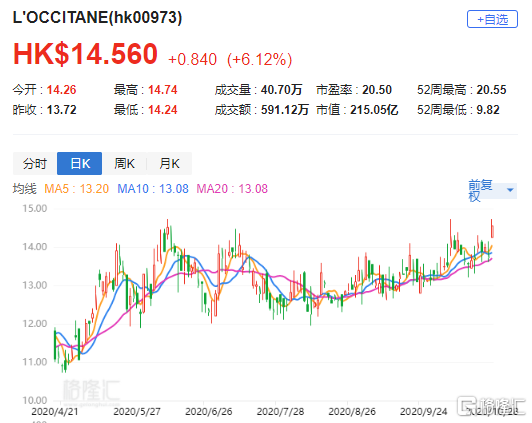Click the 15.00 y-axis price label

click(35, 208)
